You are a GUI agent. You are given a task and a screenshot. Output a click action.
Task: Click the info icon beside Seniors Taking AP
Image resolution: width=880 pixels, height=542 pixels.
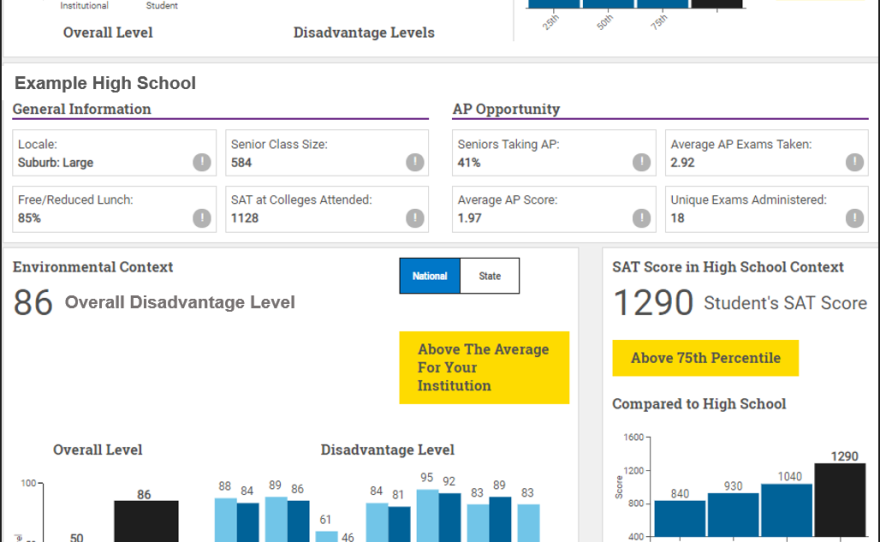click(641, 162)
